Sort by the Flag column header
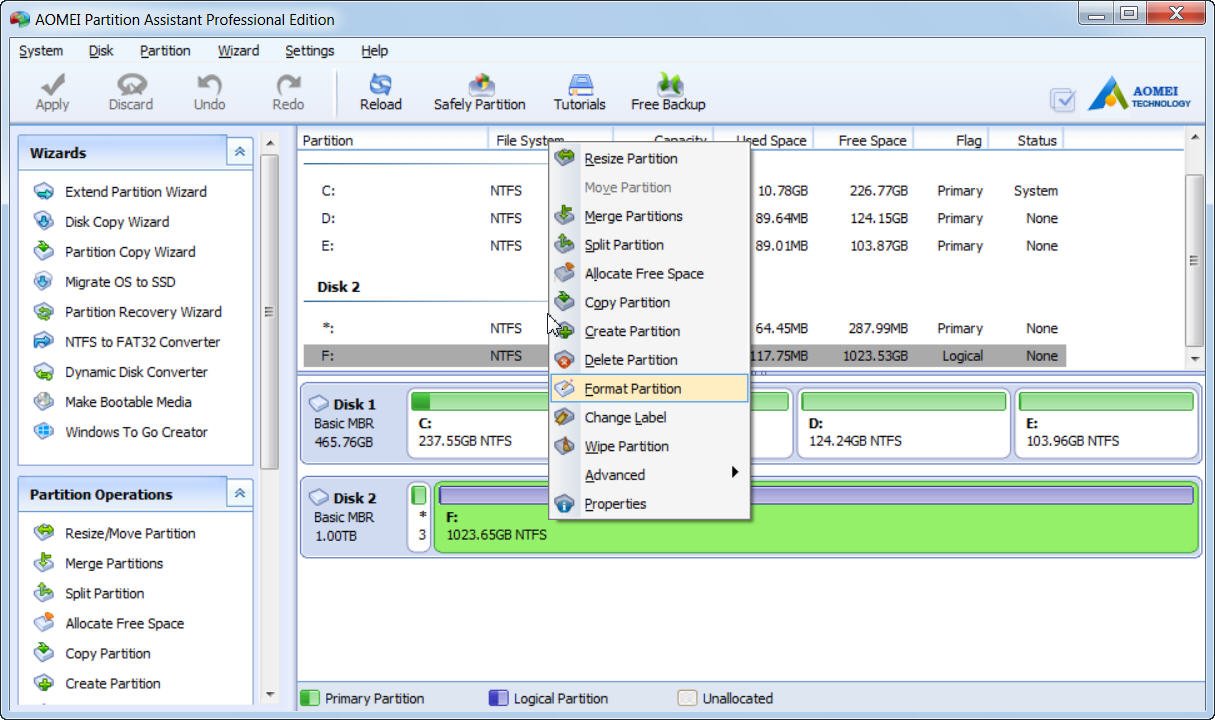1215x720 pixels. click(950, 141)
